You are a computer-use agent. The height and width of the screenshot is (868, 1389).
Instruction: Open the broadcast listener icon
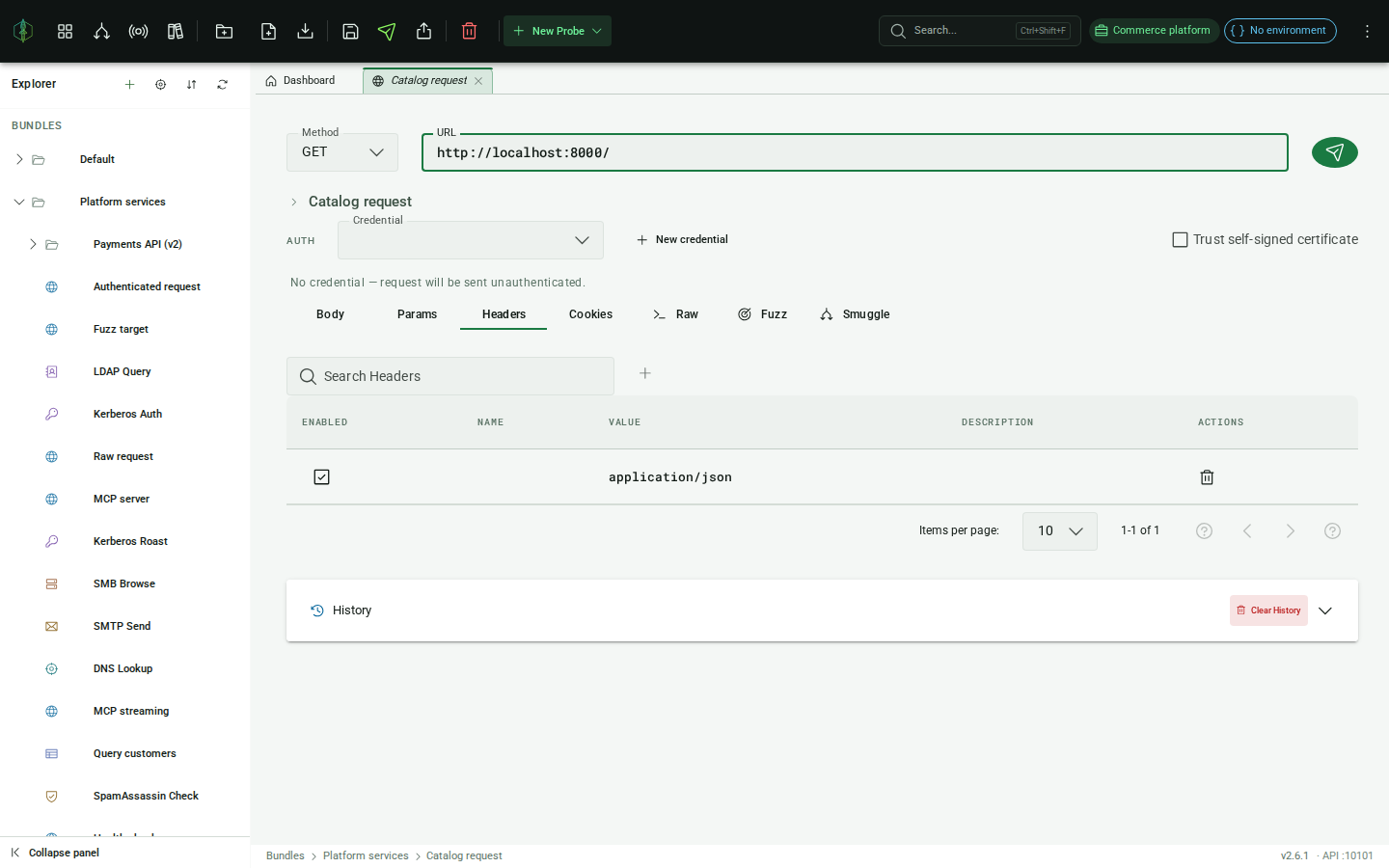[138, 31]
